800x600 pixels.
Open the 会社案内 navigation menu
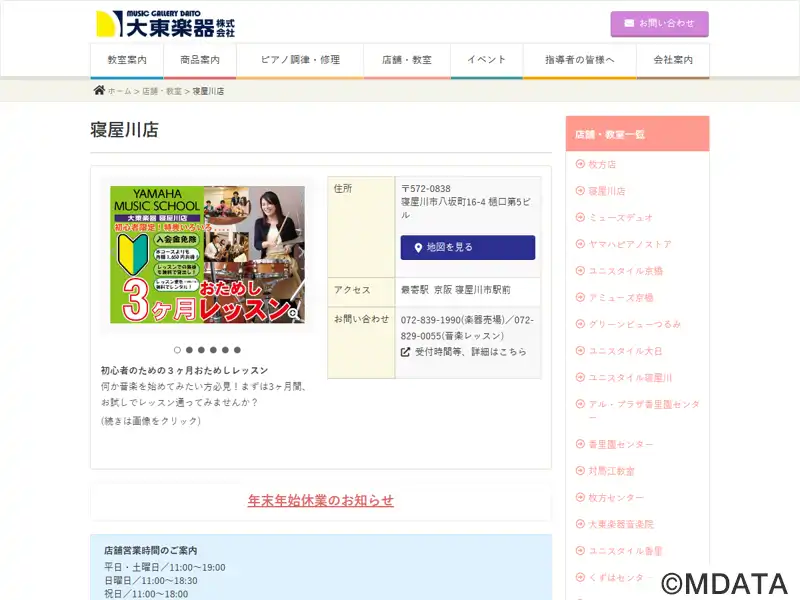click(673, 60)
